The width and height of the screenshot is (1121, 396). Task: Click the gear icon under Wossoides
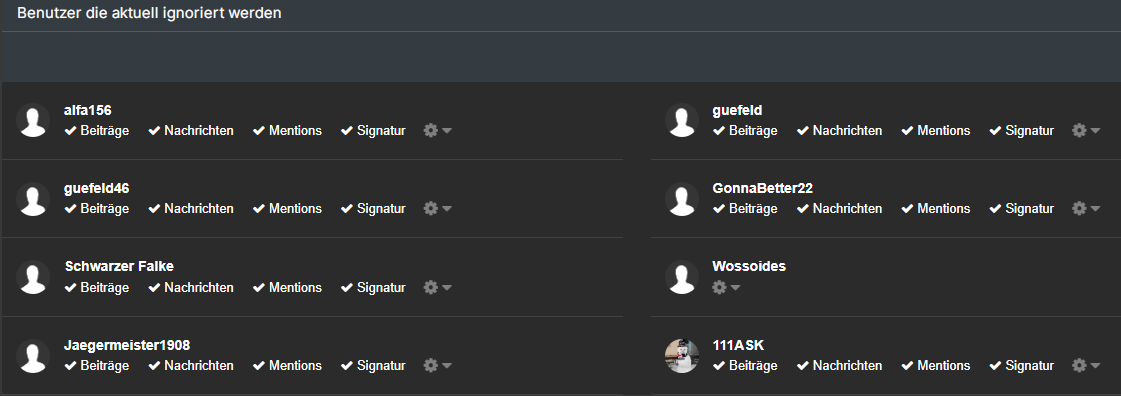[x=719, y=287]
